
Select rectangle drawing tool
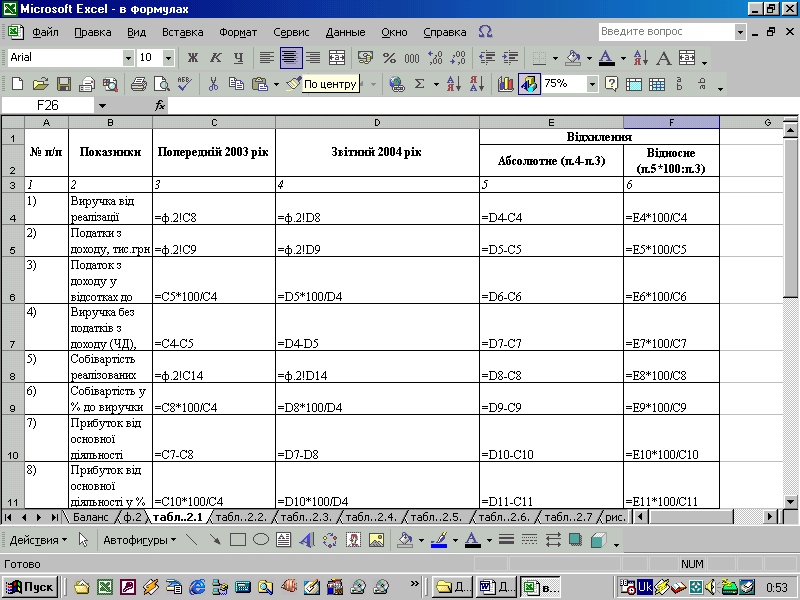click(238, 540)
